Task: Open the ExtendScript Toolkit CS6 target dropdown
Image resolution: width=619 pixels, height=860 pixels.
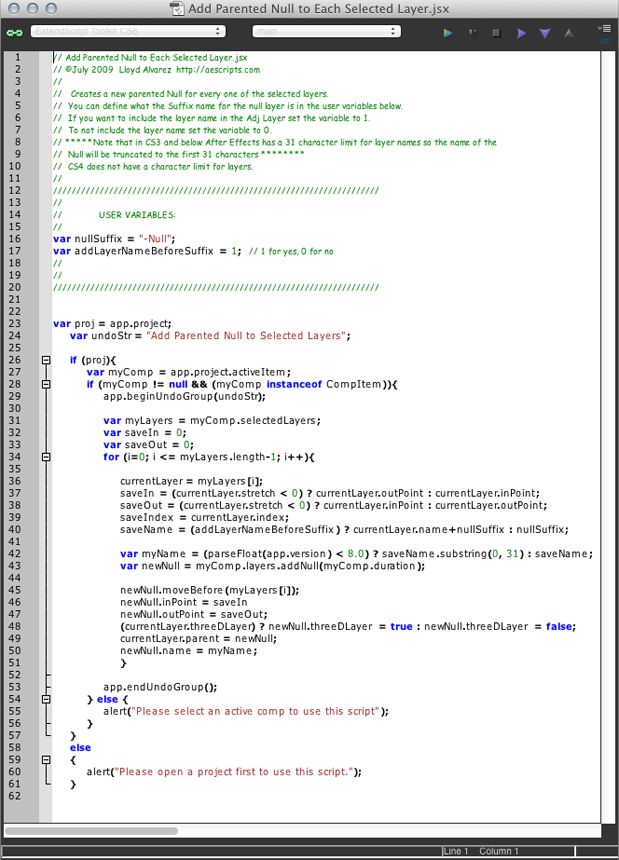Action: [128, 31]
